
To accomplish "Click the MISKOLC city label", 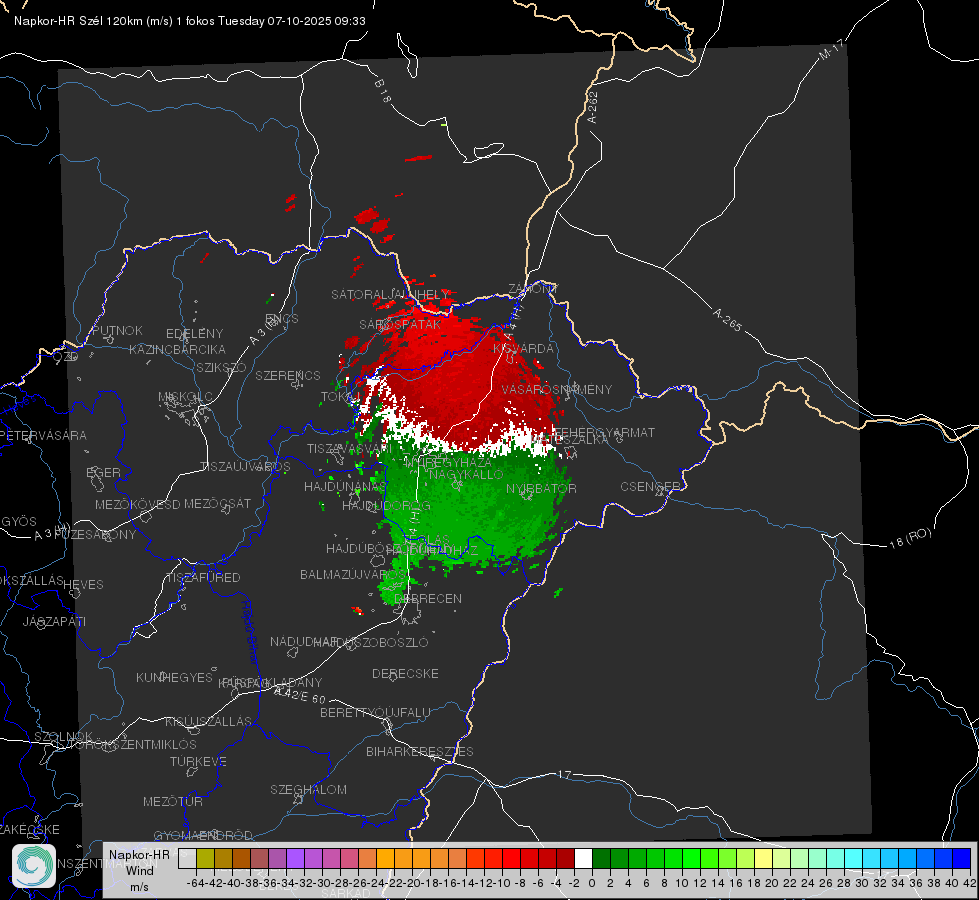I will coord(185,397).
